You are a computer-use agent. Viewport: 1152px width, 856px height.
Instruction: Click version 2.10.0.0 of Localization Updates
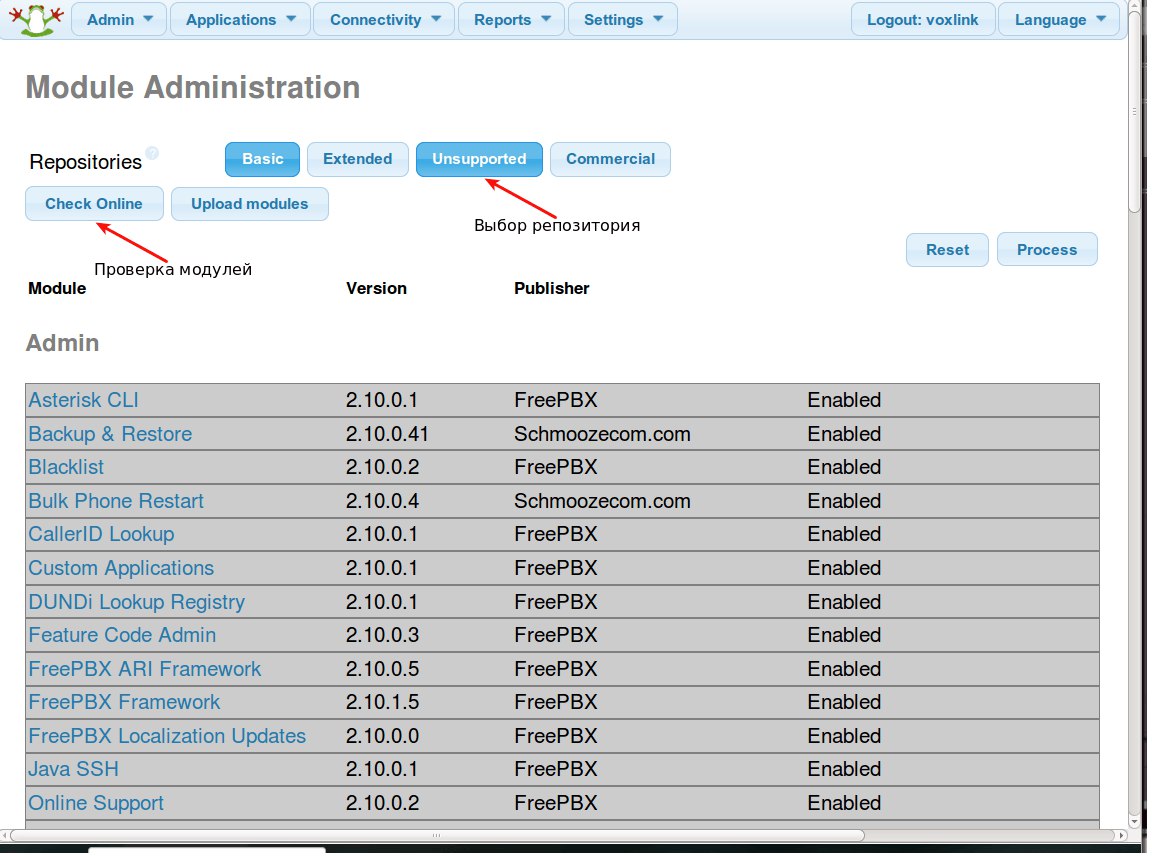383,736
